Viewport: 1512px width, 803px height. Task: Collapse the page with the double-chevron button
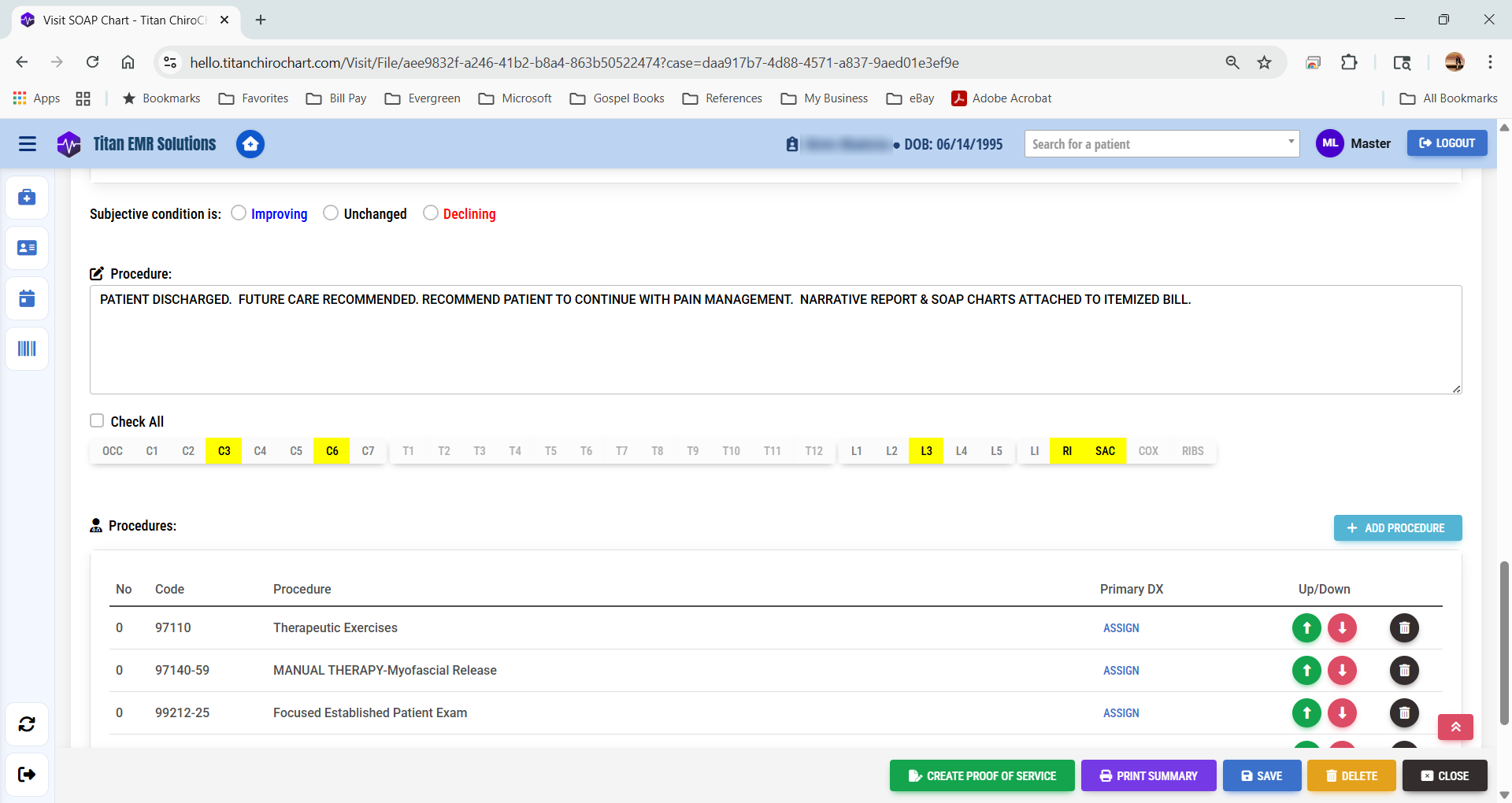pos(1455,727)
